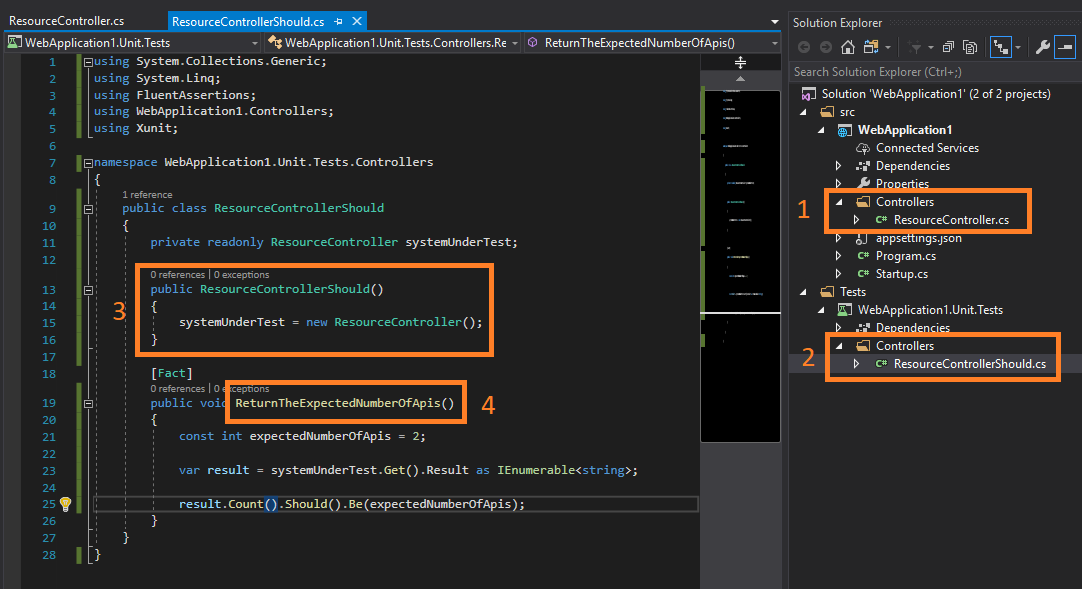This screenshot has width=1082, height=589.
Task: Click the Collapse All icon in Solution Explorer
Action: [948, 46]
